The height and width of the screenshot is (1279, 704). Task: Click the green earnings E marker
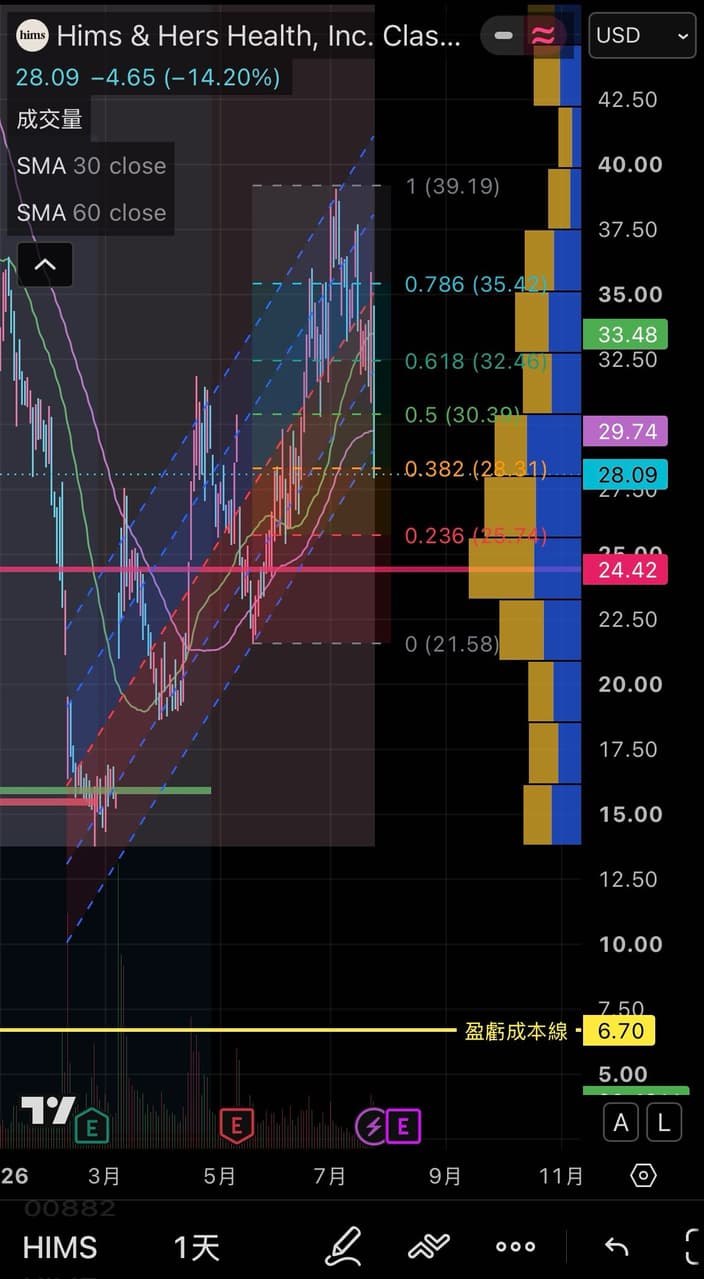92,1128
